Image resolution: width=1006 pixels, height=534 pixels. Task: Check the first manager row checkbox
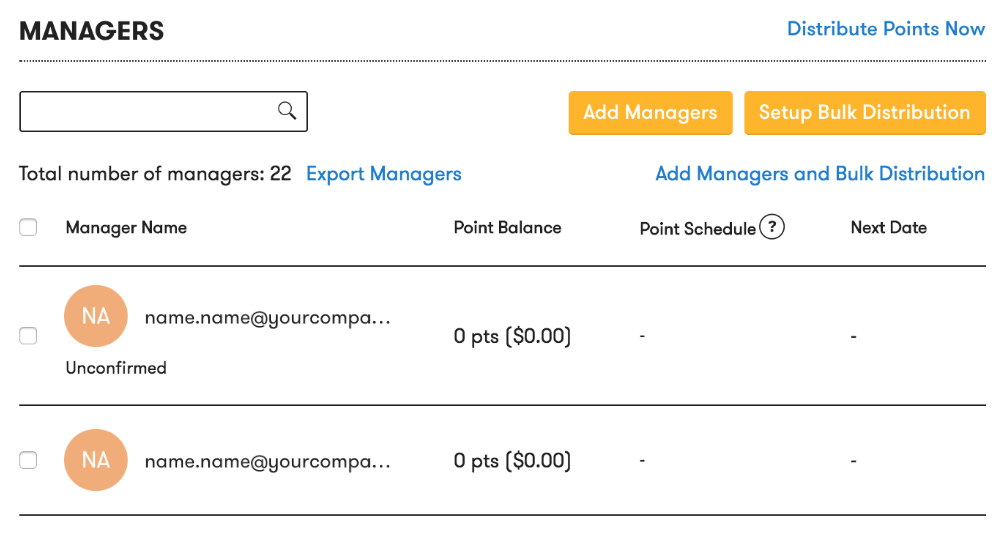(28, 336)
